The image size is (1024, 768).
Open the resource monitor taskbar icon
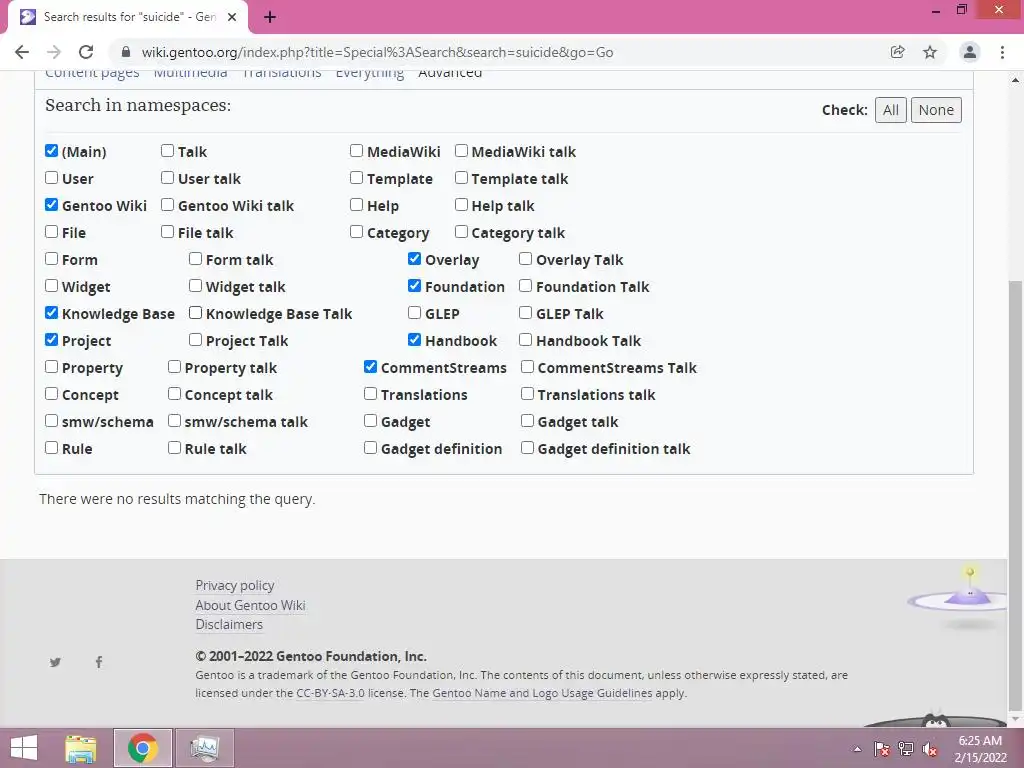click(x=204, y=748)
